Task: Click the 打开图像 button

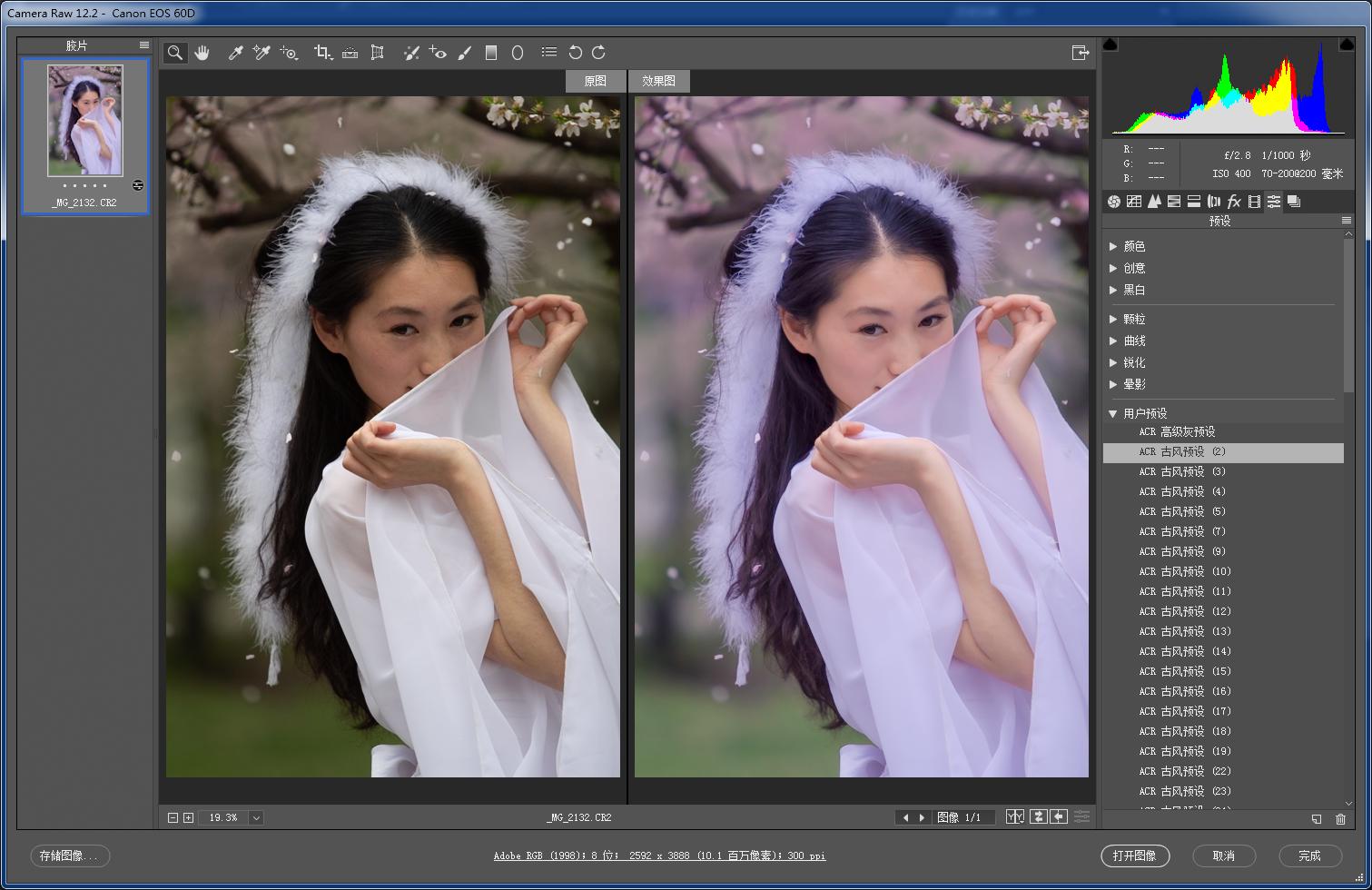Action: (1134, 855)
